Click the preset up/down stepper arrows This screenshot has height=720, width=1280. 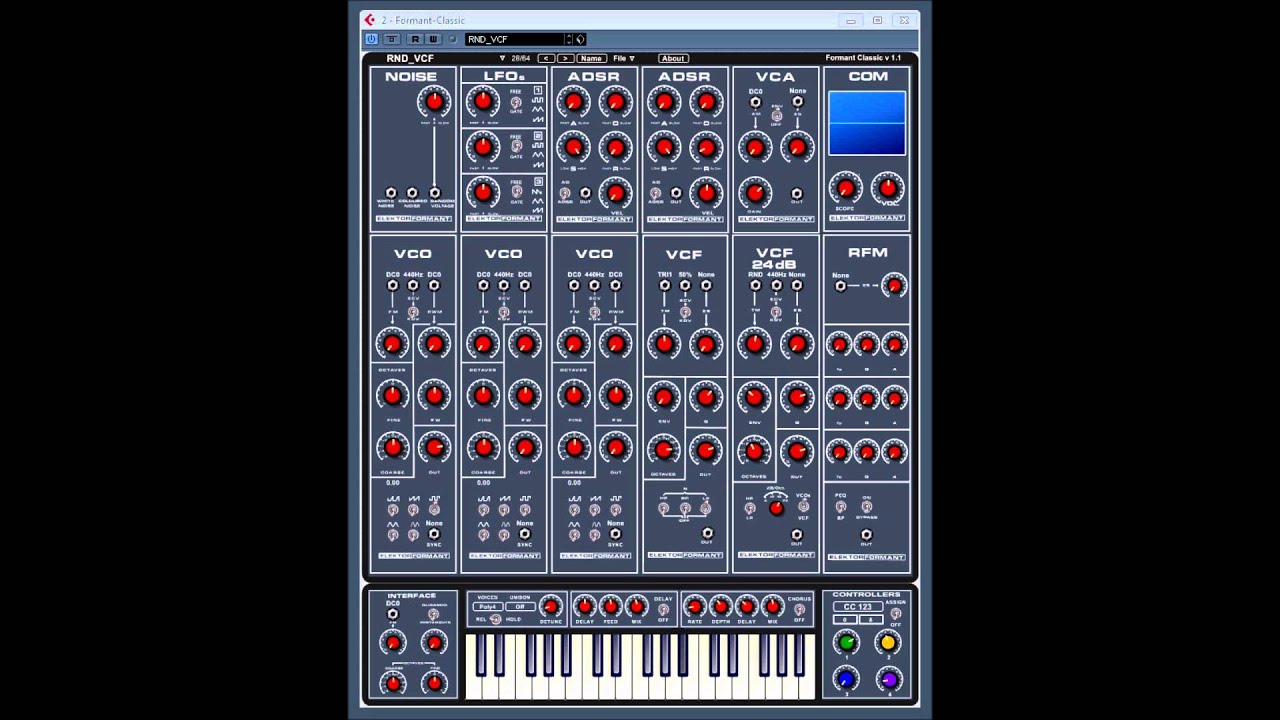[569, 39]
